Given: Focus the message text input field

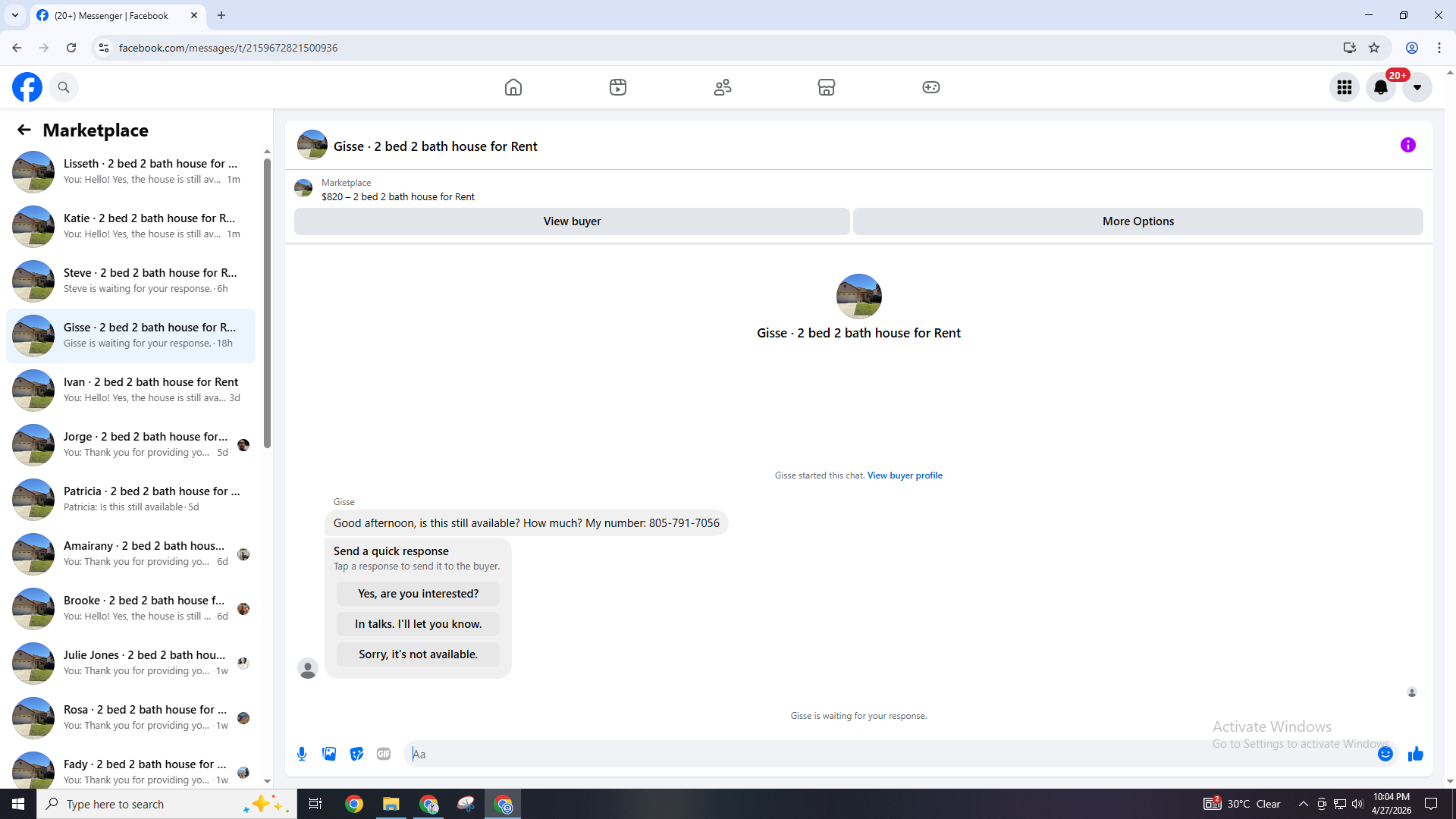Looking at the screenshot, I should [x=887, y=754].
